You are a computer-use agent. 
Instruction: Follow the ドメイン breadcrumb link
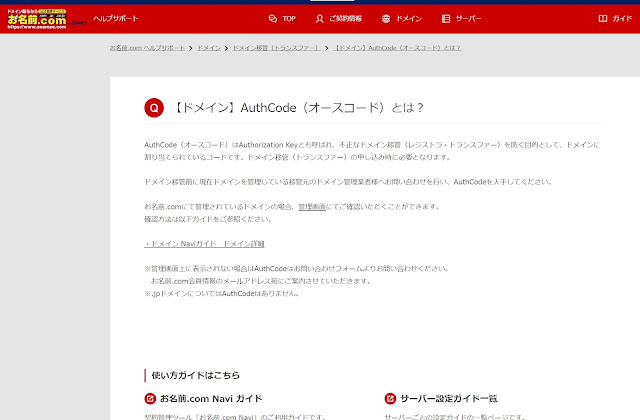coord(209,48)
